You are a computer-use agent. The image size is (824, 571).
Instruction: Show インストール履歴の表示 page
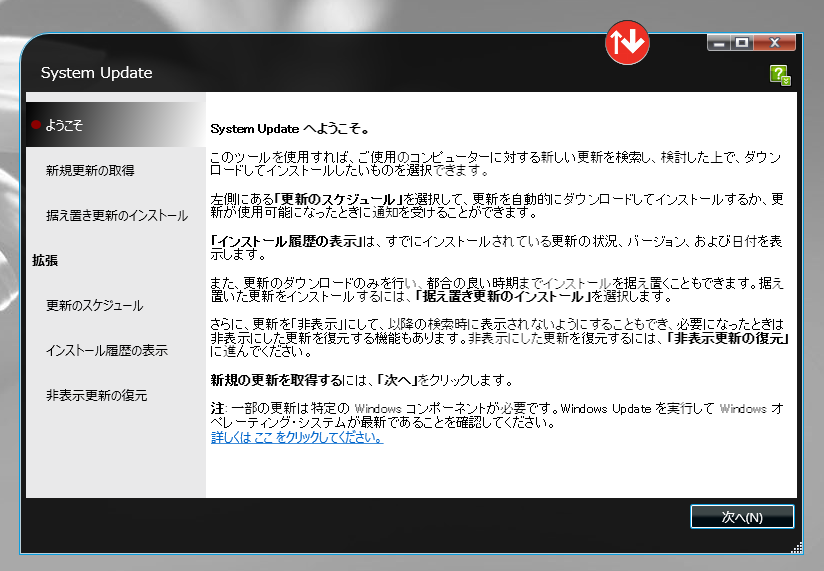(x=107, y=350)
